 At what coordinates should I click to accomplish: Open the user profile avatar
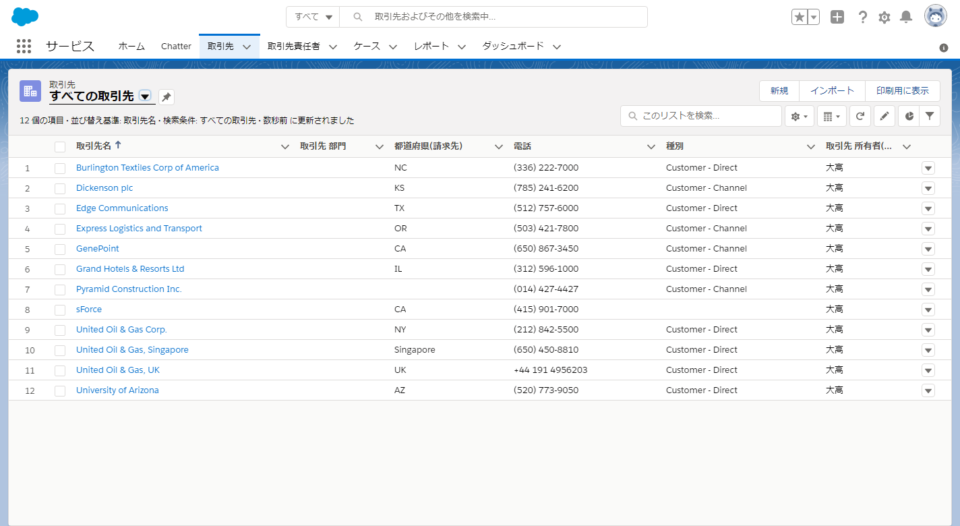click(x=935, y=17)
